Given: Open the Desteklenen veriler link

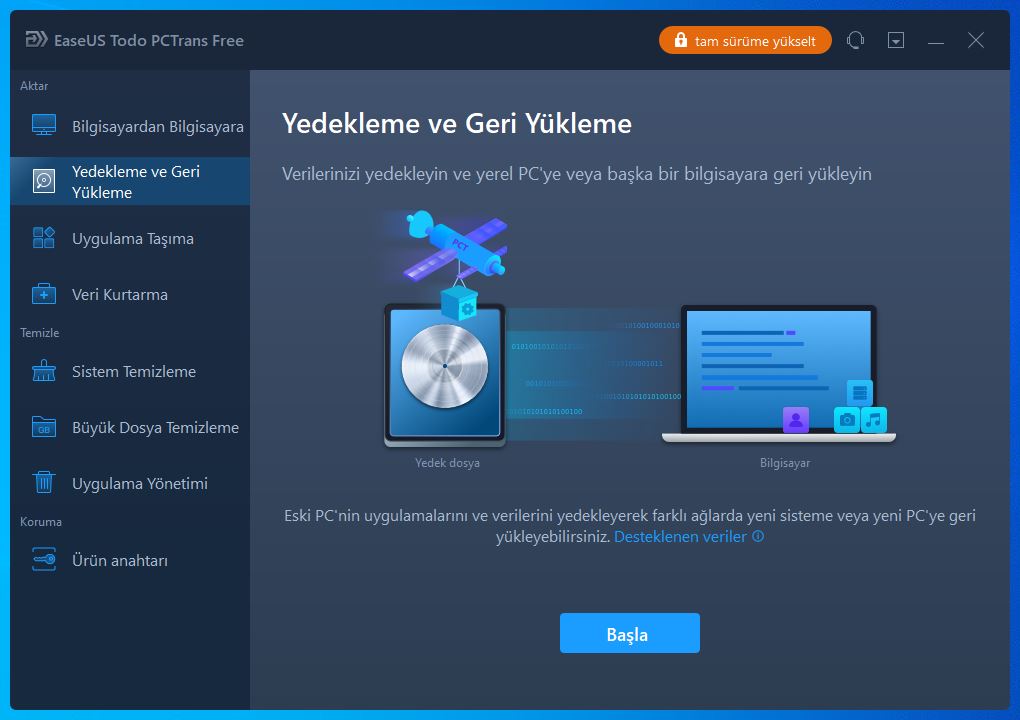Looking at the screenshot, I should click(x=680, y=537).
